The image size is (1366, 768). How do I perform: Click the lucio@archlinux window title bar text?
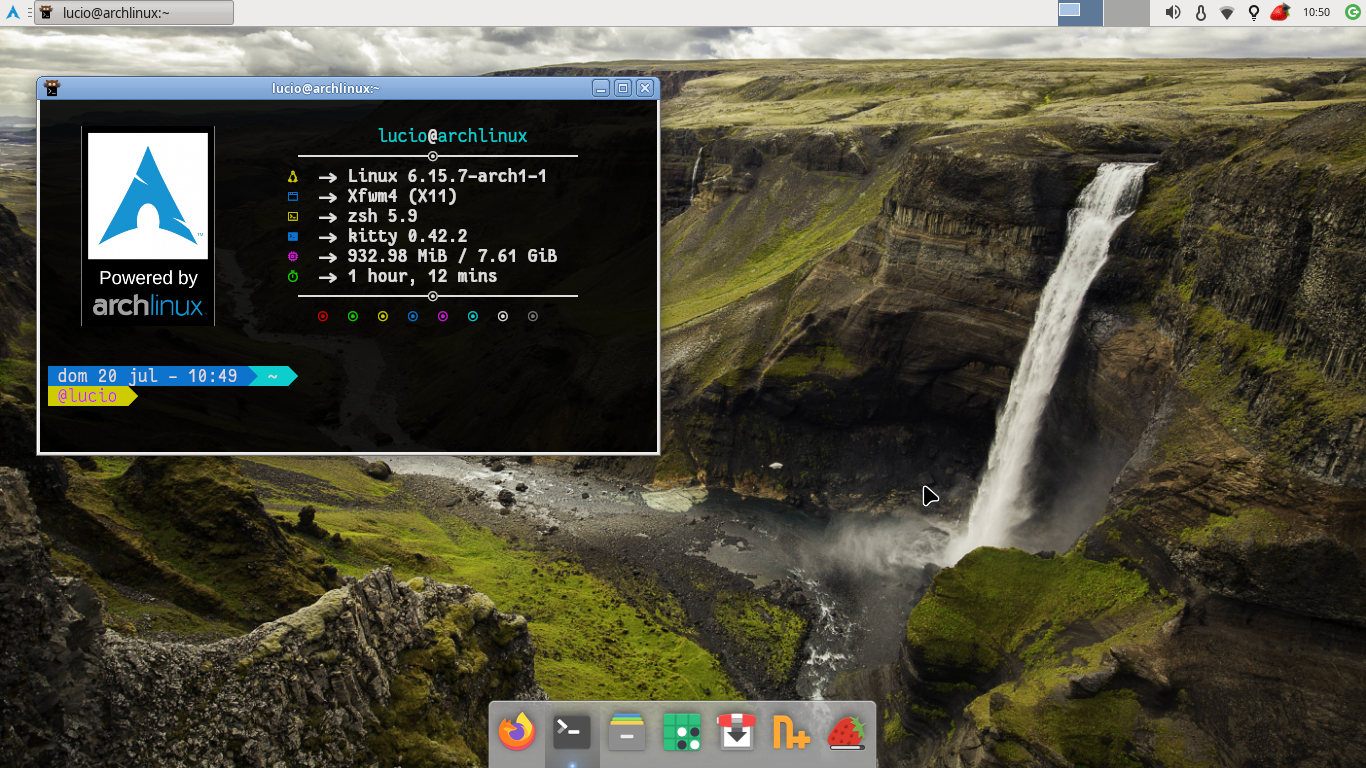click(x=326, y=88)
